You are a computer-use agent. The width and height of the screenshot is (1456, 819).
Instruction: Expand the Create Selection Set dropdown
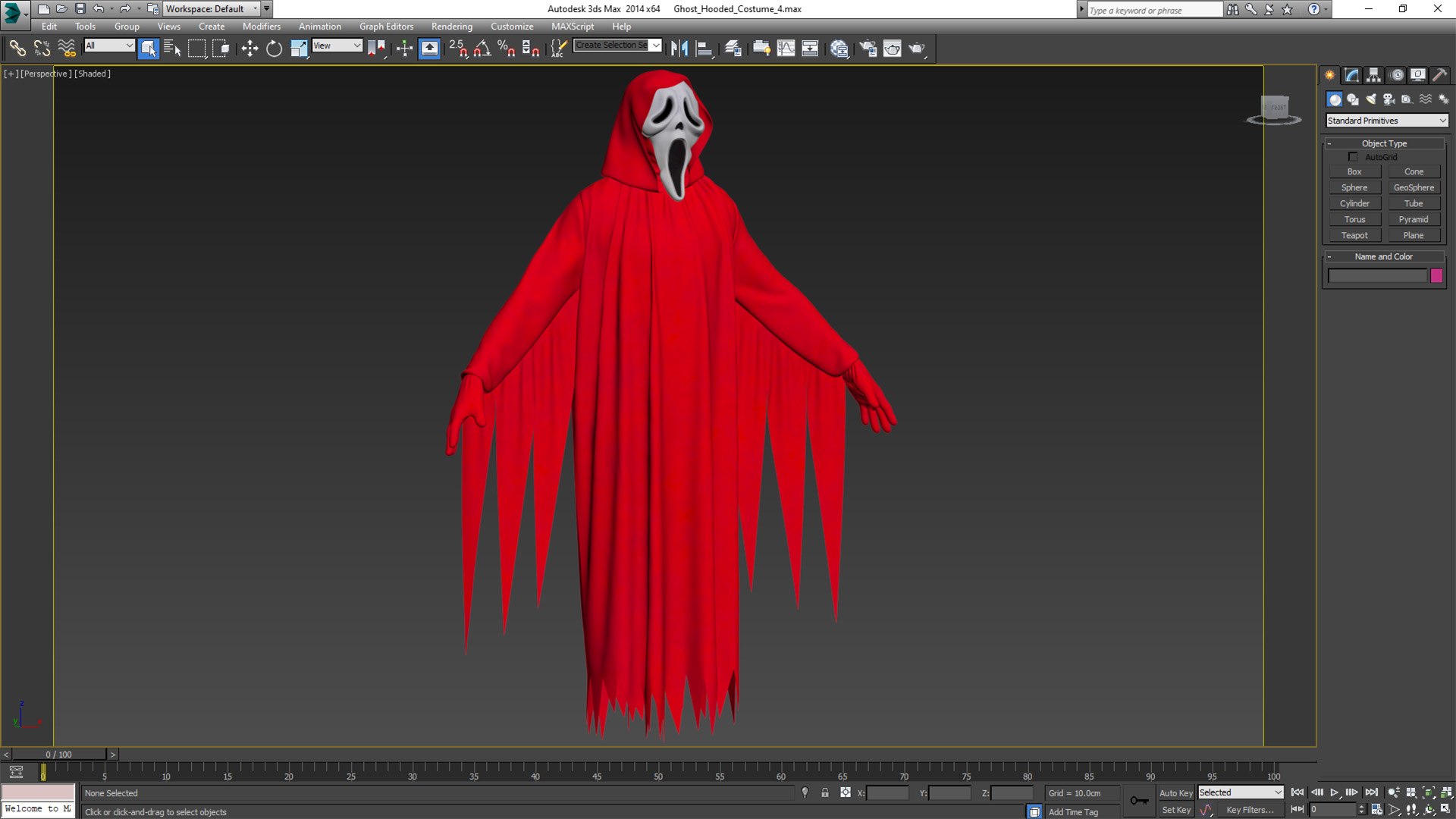(656, 45)
